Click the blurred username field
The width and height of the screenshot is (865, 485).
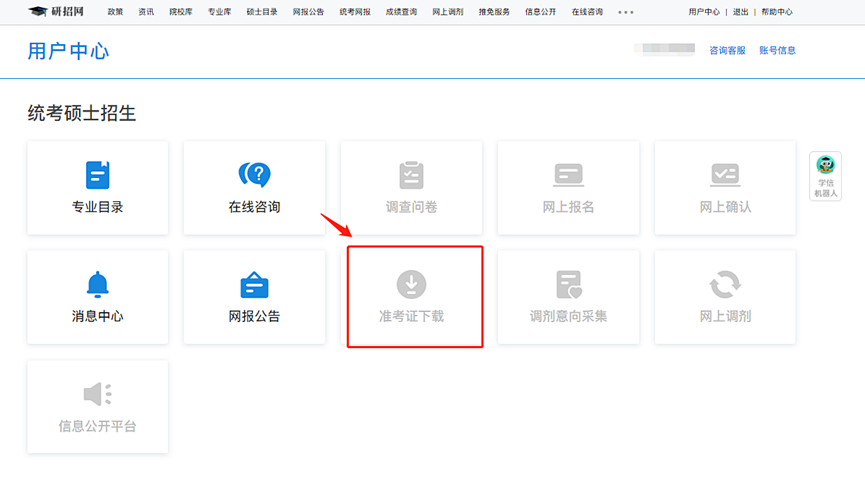pos(664,49)
